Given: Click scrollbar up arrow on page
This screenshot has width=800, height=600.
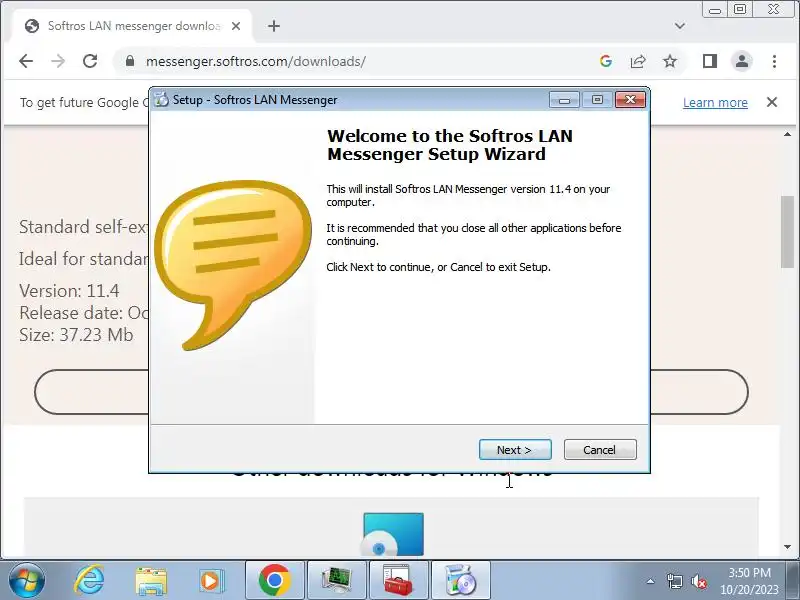Looking at the screenshot, I should pyautogui.click(x=787, y=134).
